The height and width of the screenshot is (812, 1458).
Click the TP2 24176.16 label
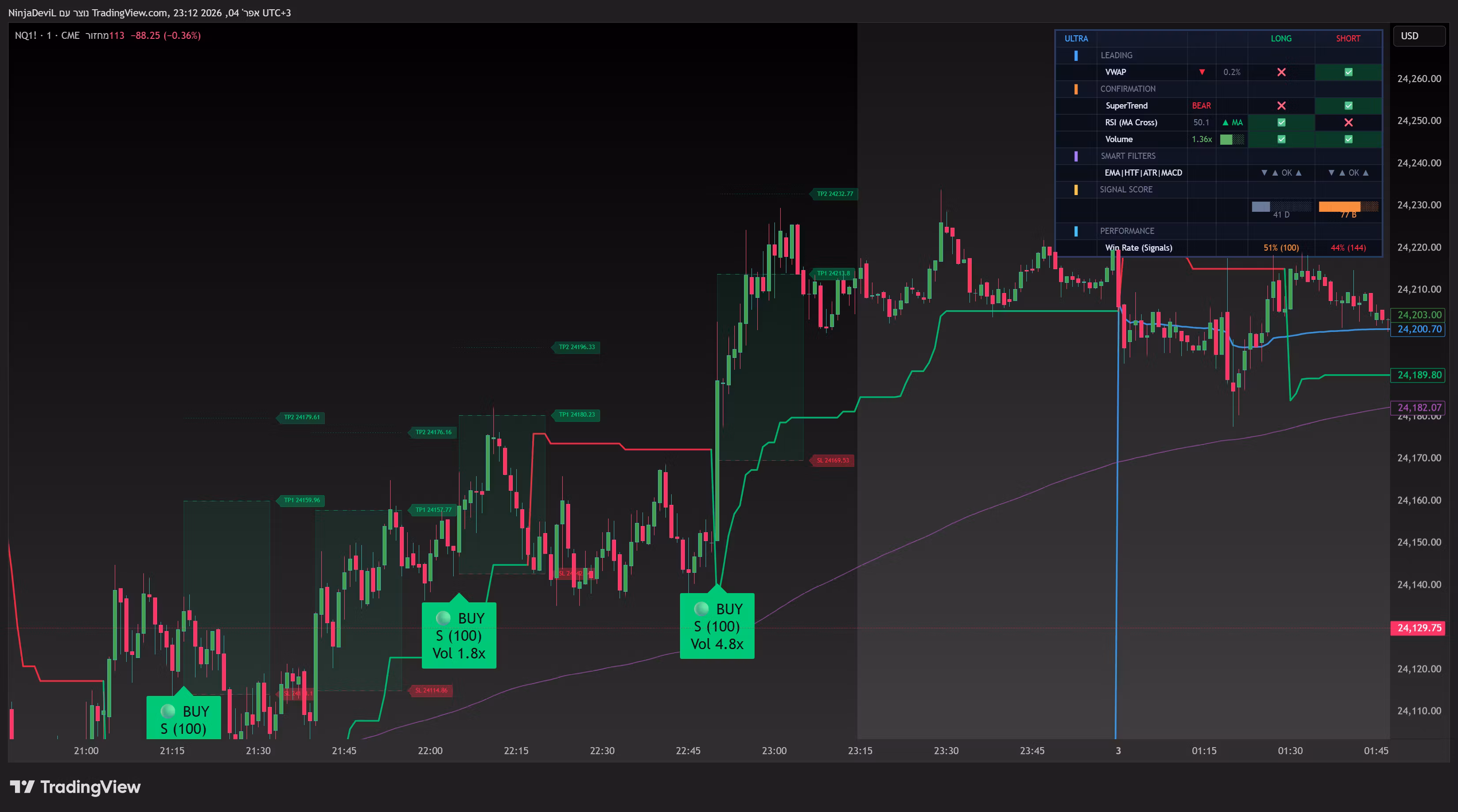433,432
